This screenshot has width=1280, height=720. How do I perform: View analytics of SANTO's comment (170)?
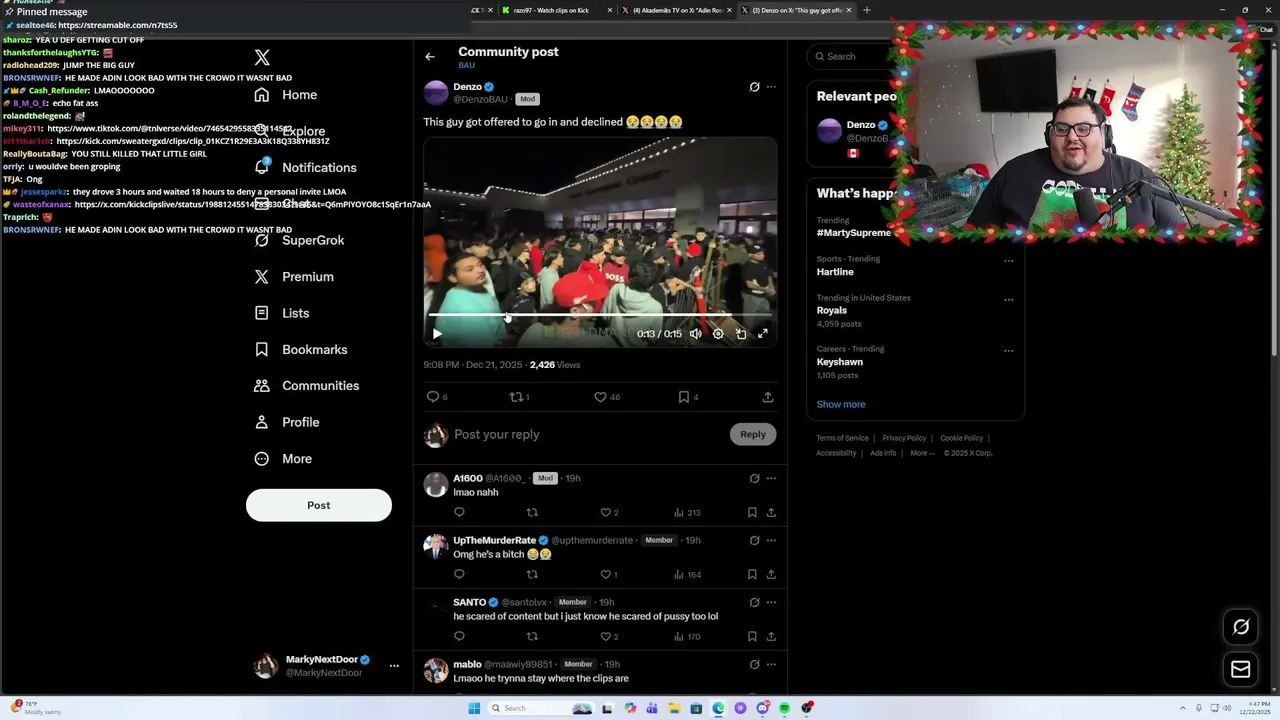coord(687,637)
